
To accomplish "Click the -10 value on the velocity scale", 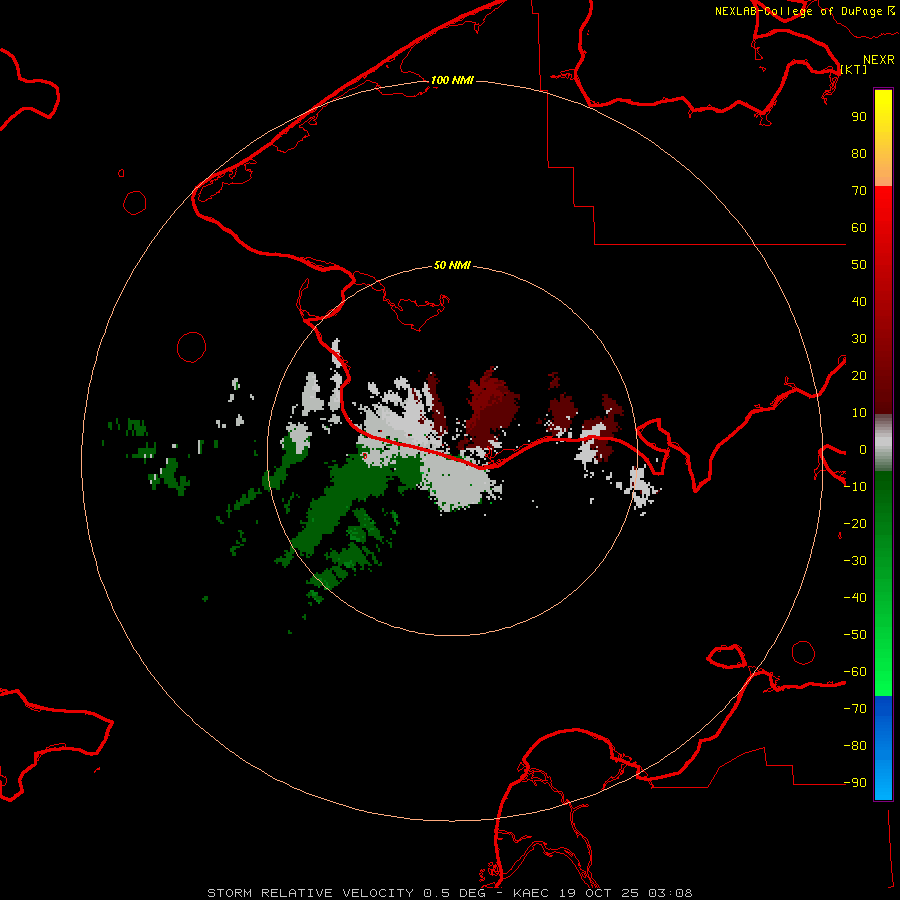I will click(x=855, y=487).
